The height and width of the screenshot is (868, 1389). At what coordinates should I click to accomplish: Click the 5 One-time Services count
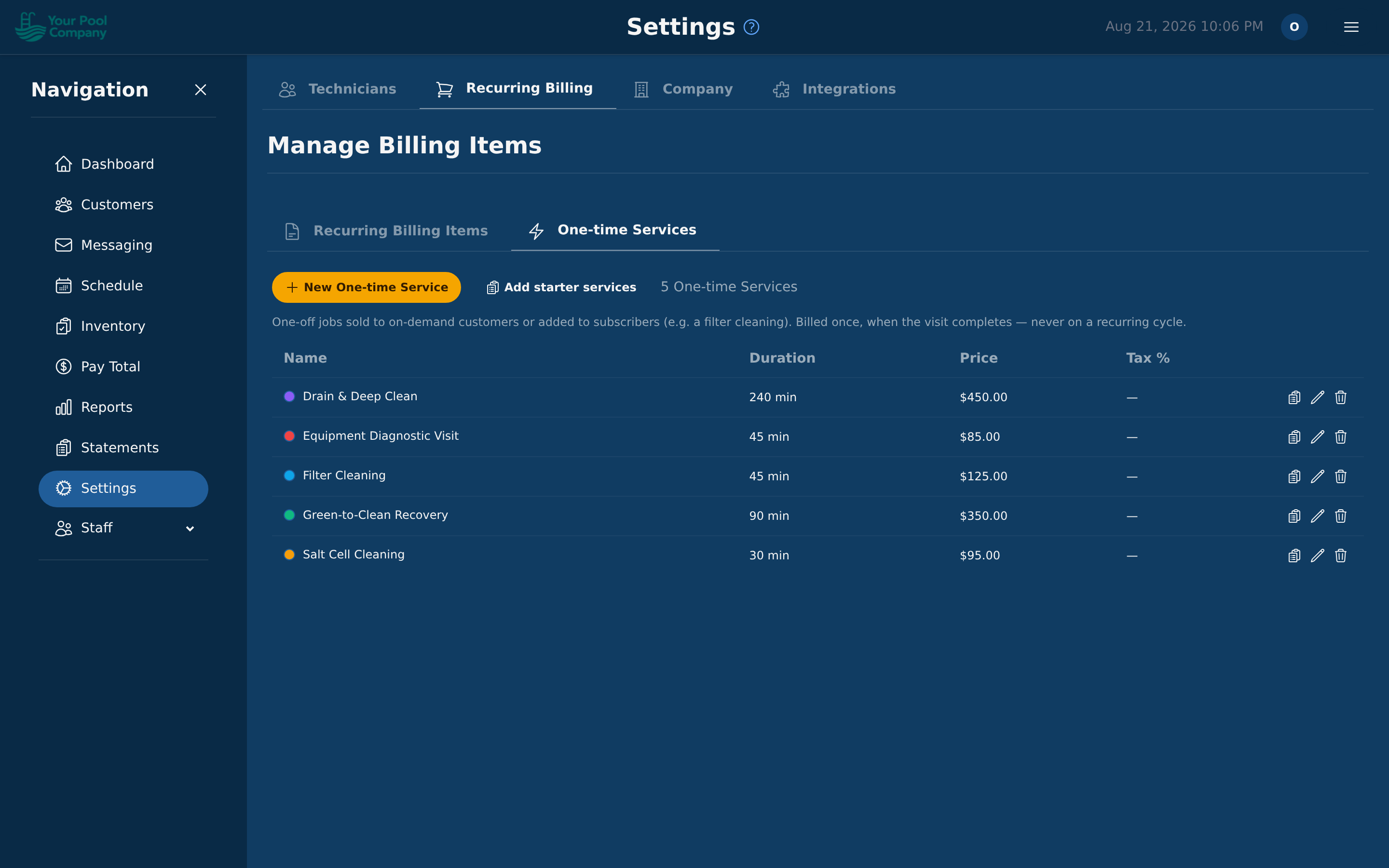[729, 287]
